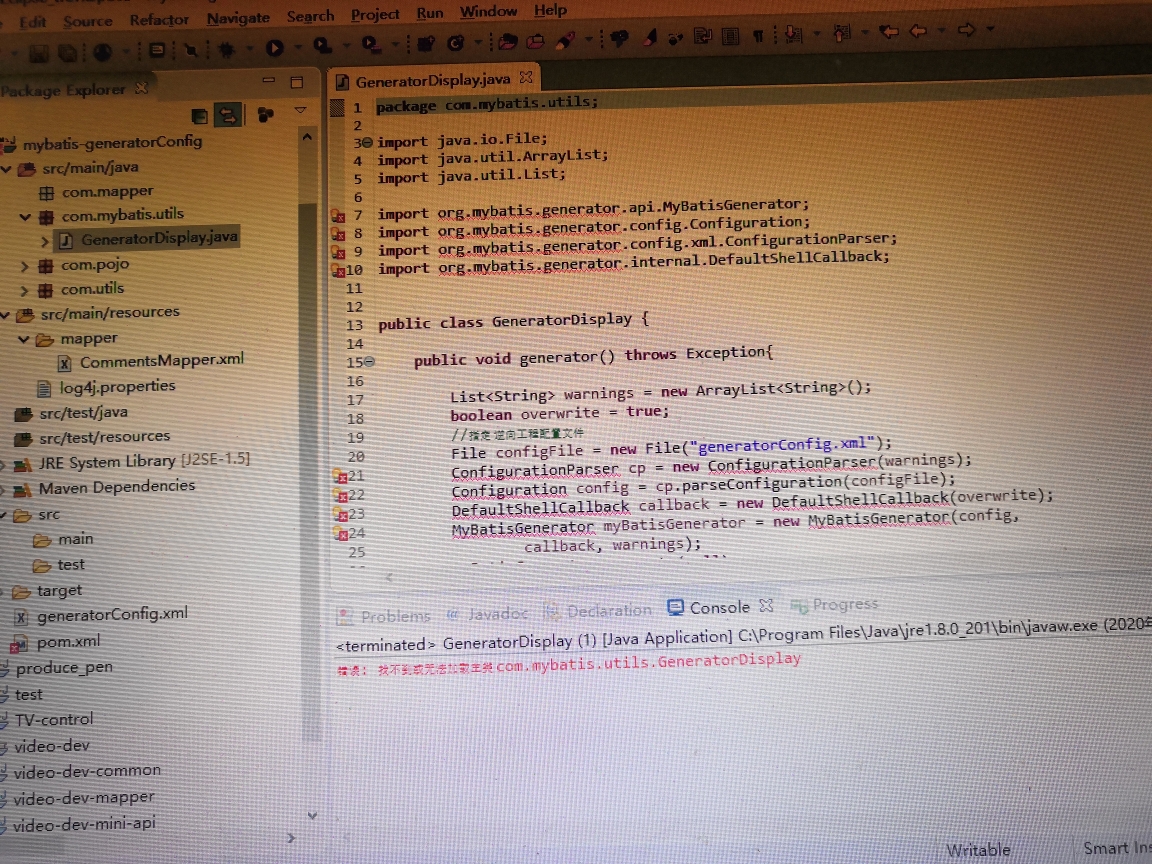This screenshot has height=864, width=1152.
Task: Open the Back history dropdown arrow
Action: 942,30
